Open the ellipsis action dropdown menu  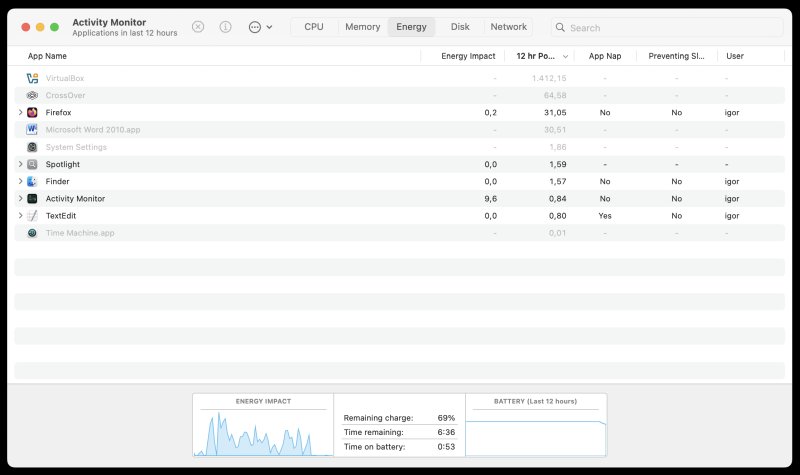point(260,27)
